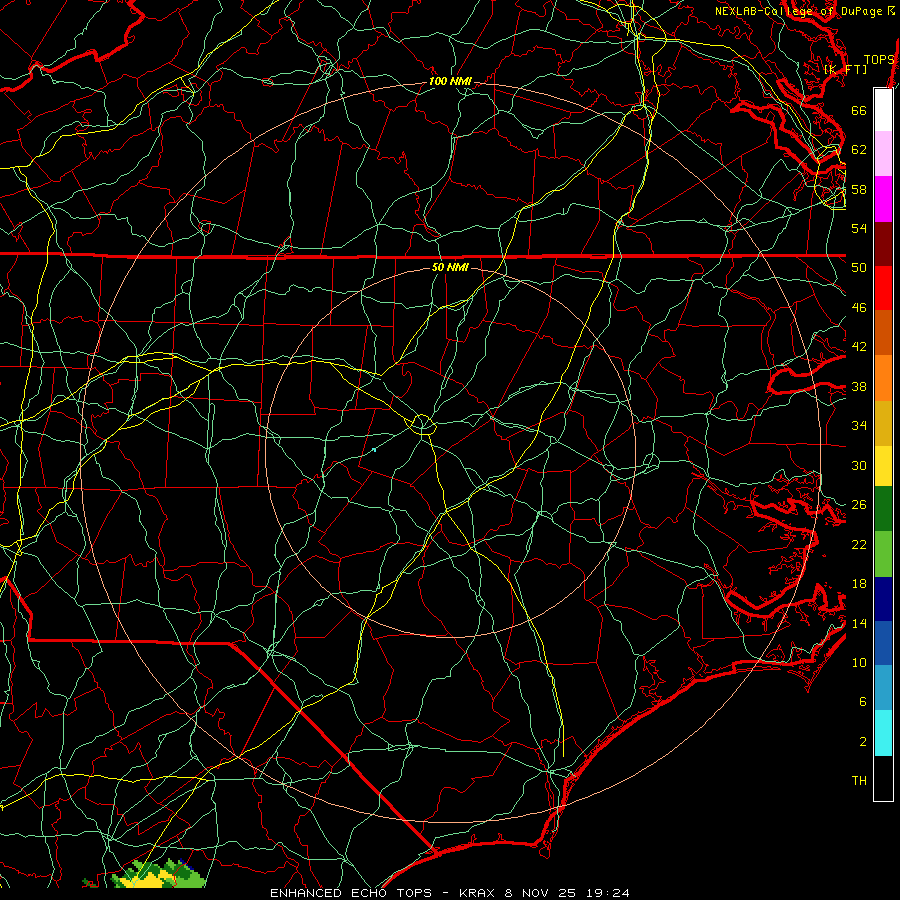Screen dimensions: 900x900
Task: Click the '100 NMI' range ring label
Action: point(450,82)
